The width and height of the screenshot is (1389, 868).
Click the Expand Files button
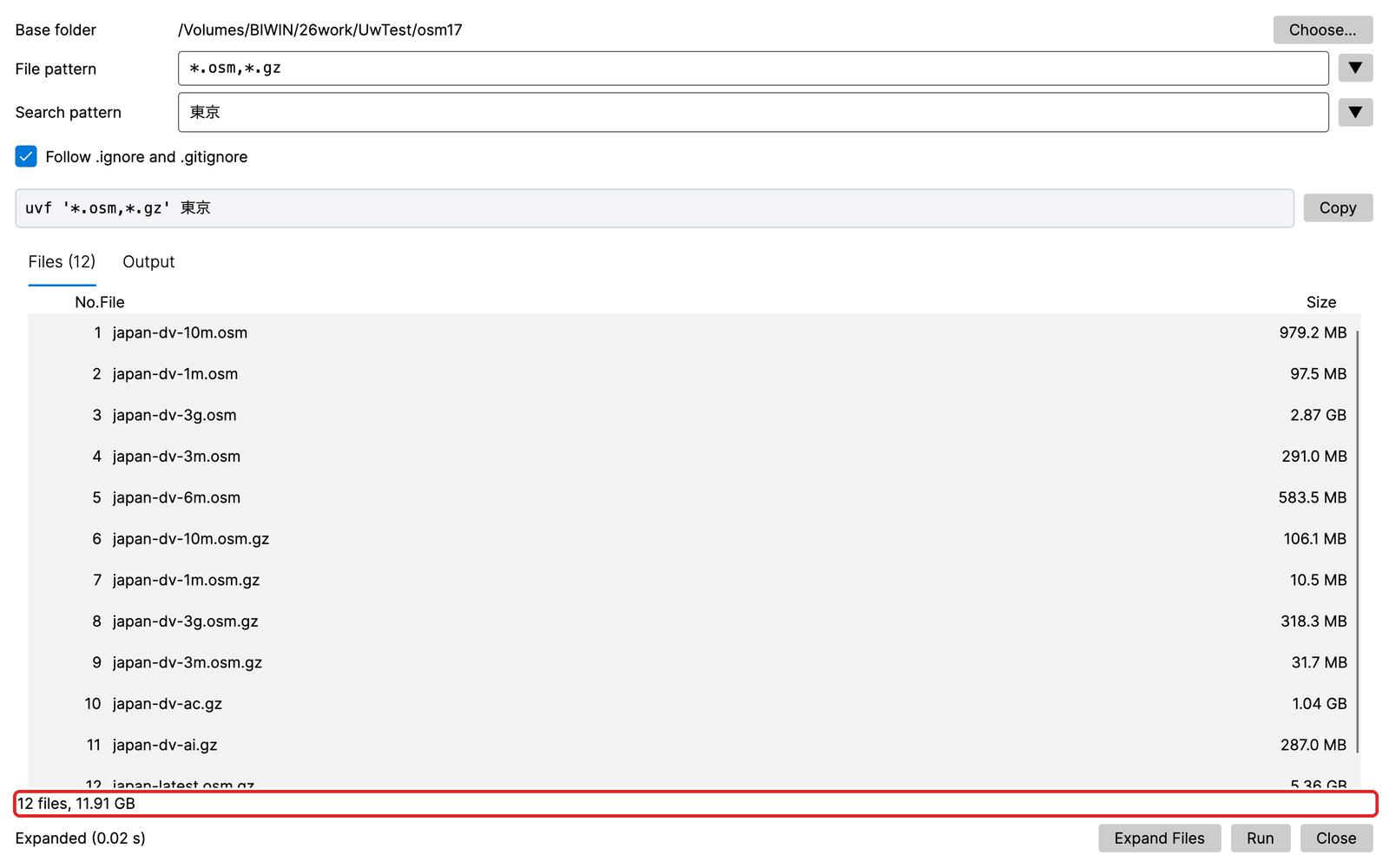(1159, 838)
